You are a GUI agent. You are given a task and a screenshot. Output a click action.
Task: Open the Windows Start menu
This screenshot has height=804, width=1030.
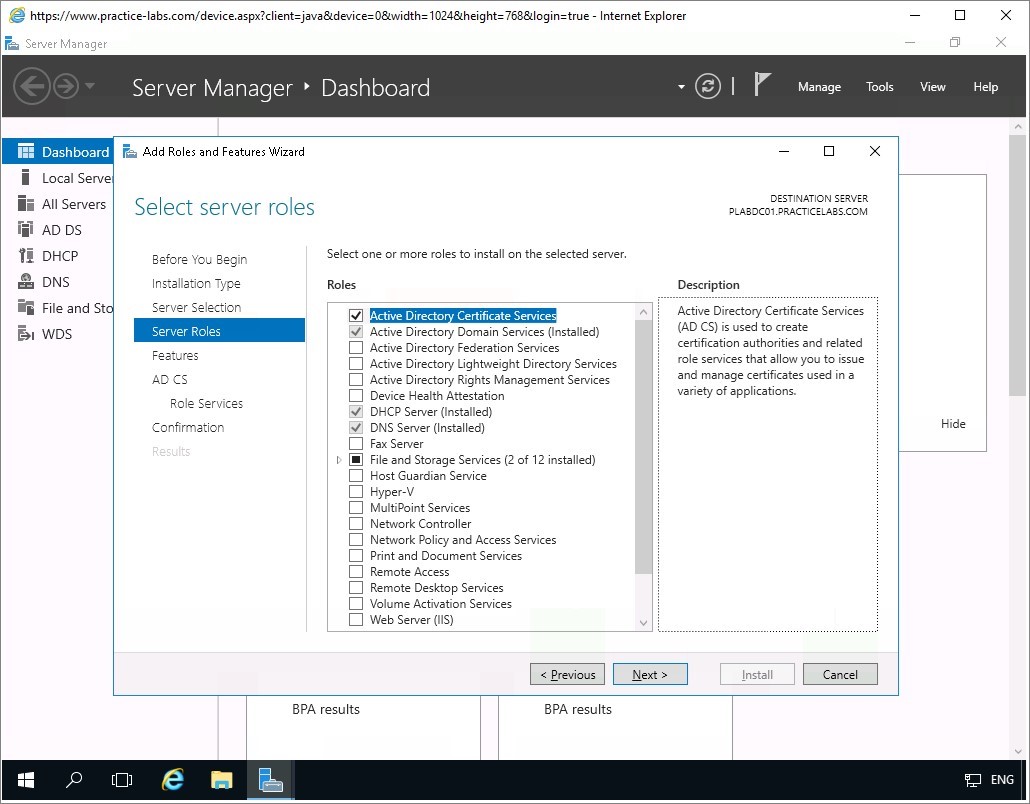point(26,780)
